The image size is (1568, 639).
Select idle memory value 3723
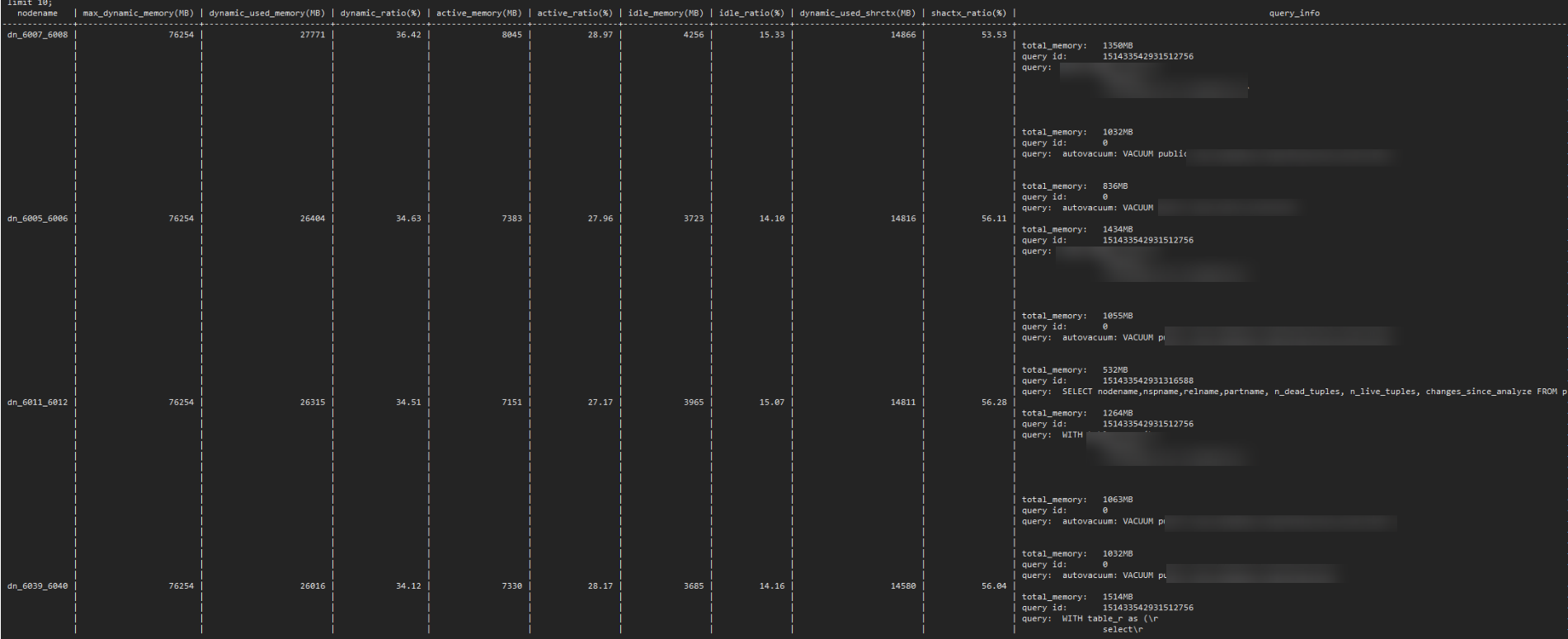(x=694, y=218)
